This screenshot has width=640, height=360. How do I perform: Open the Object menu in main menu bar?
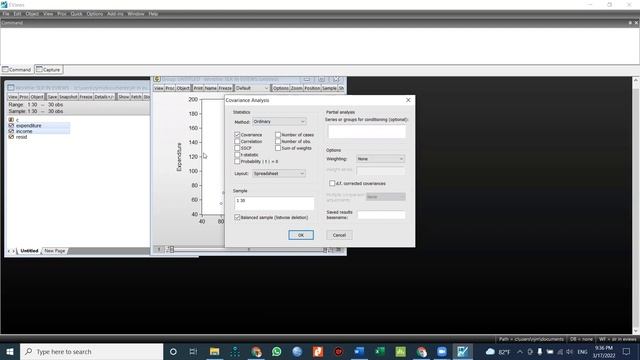tap(32, 13)
